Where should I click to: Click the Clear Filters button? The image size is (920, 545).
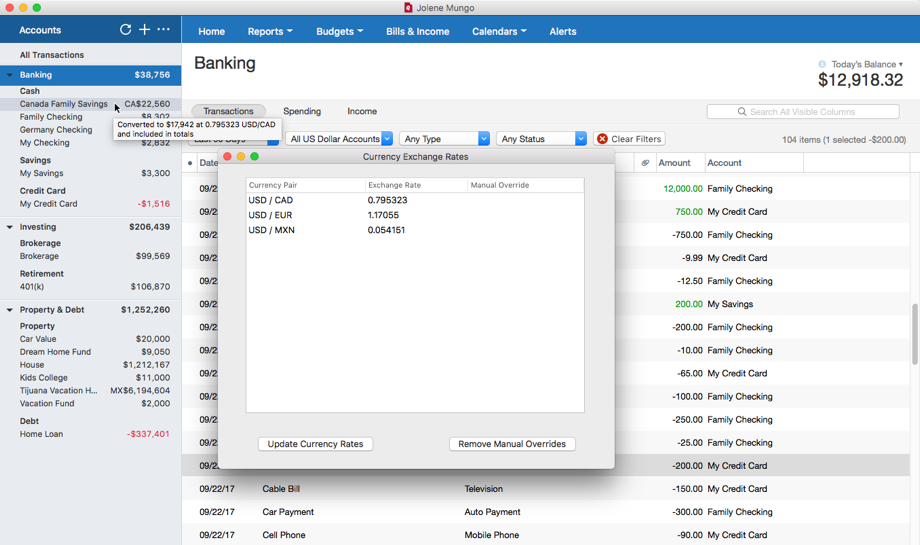pyautogui.click(x=629, y=139)
